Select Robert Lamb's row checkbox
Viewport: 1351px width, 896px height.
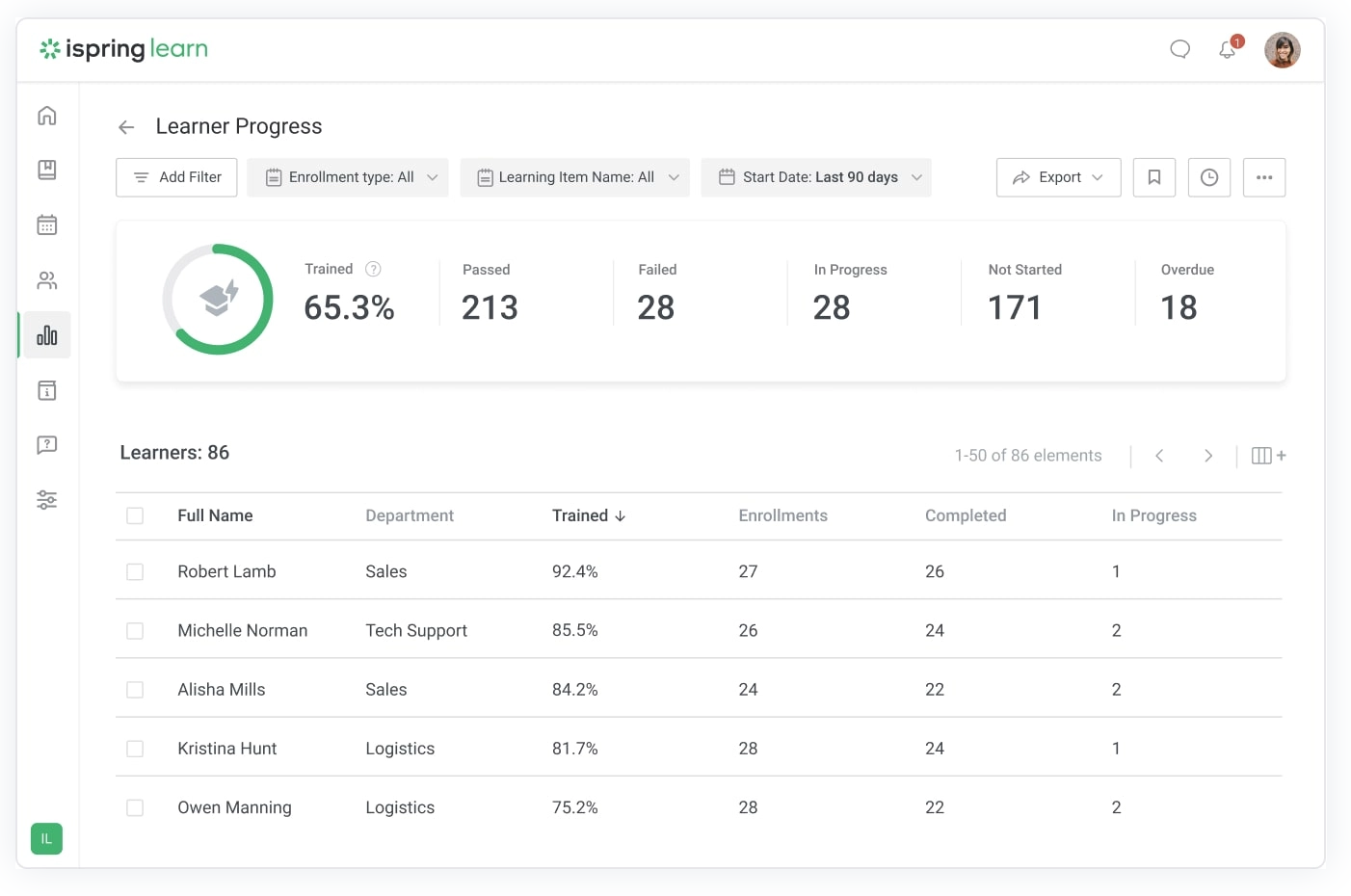pyautogui.click(x=135, y=572)
